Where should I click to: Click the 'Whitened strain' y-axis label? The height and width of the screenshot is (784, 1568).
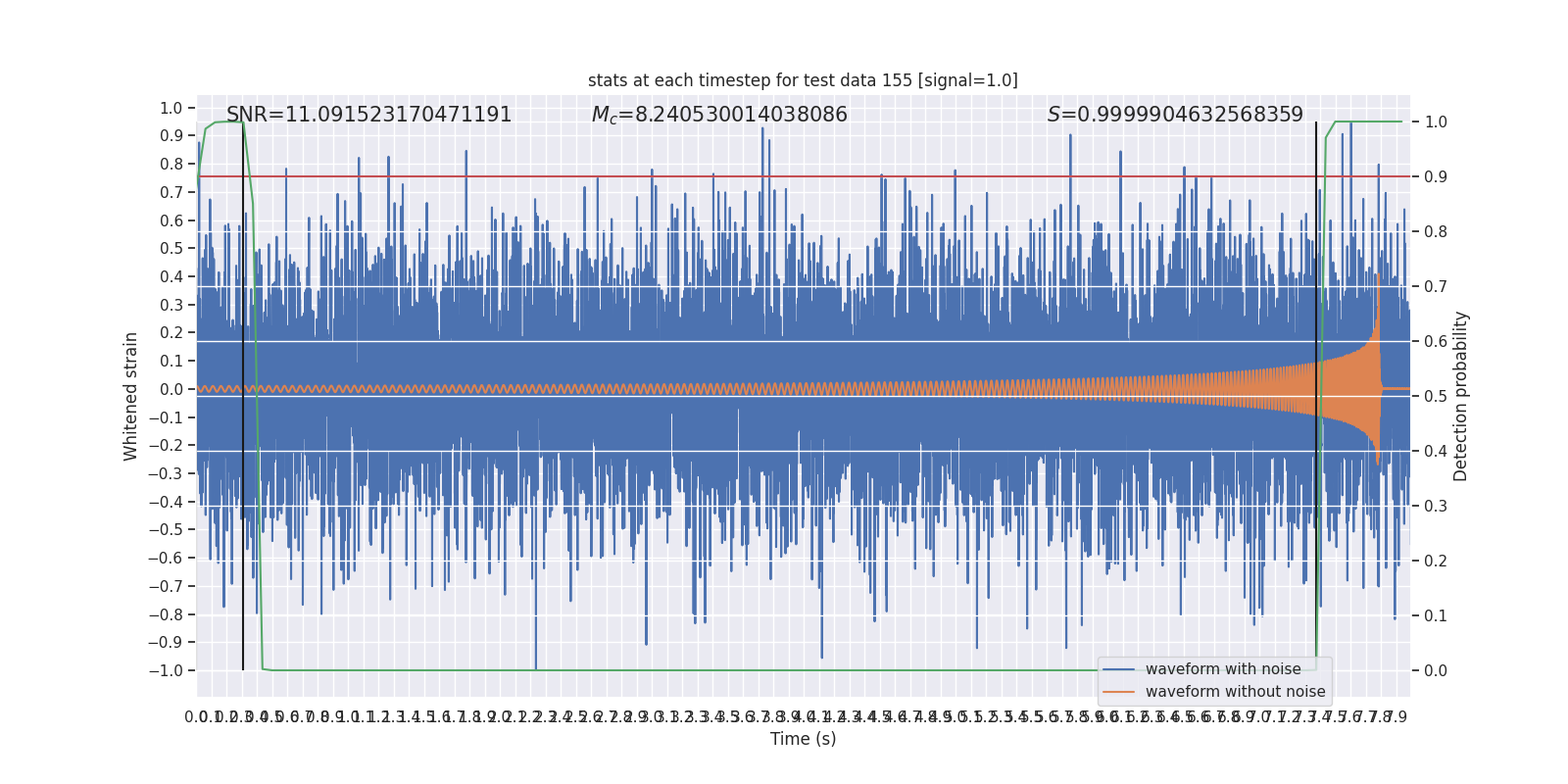tap(131, 396)
